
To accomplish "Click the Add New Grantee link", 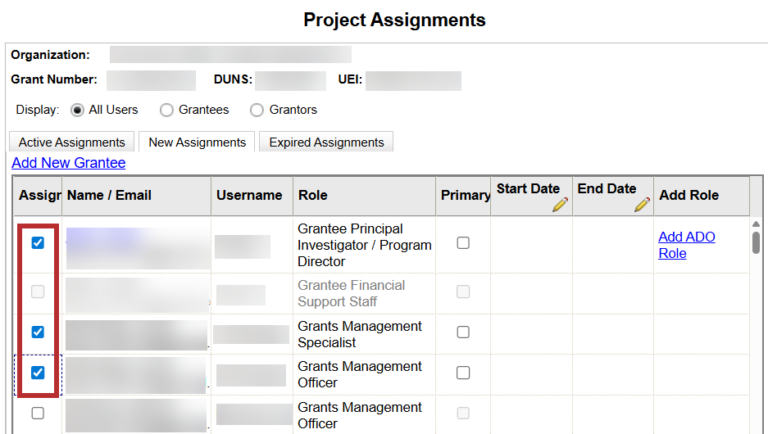I will click(68, 163).
